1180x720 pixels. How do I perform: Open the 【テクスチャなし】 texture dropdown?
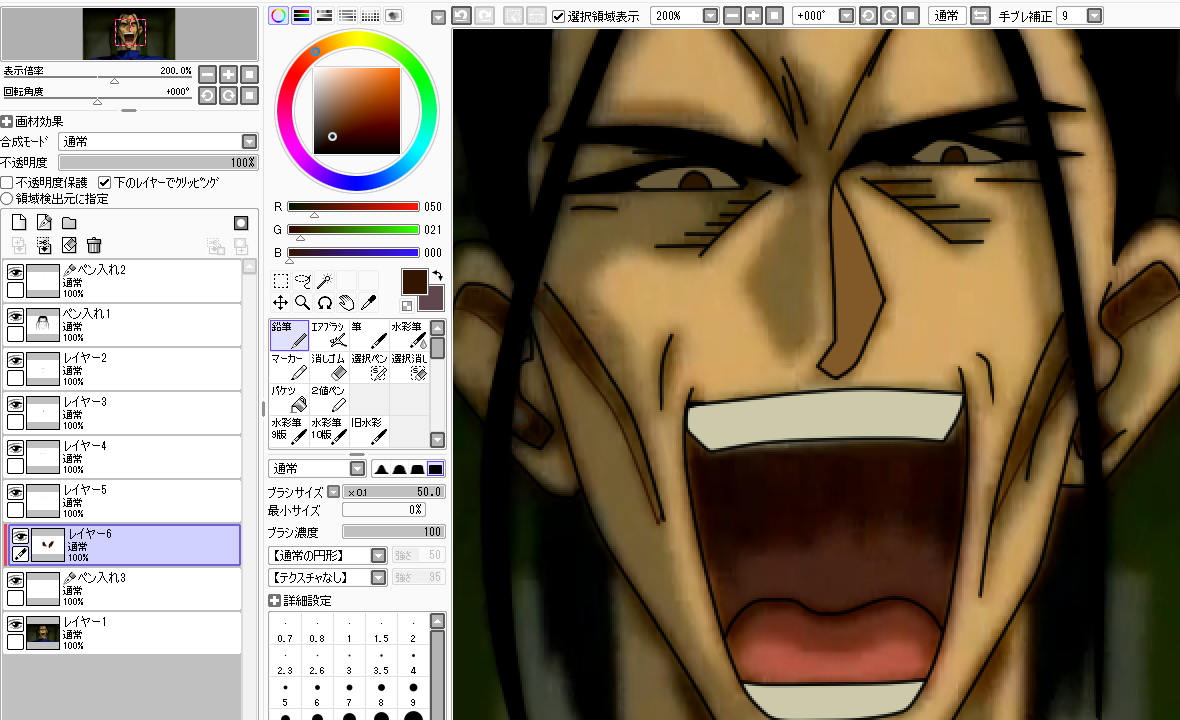tap(379, 577)
